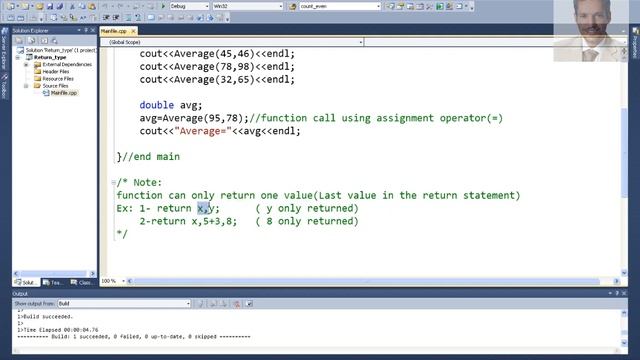Click the Cut scissors icon

(72, 6)
